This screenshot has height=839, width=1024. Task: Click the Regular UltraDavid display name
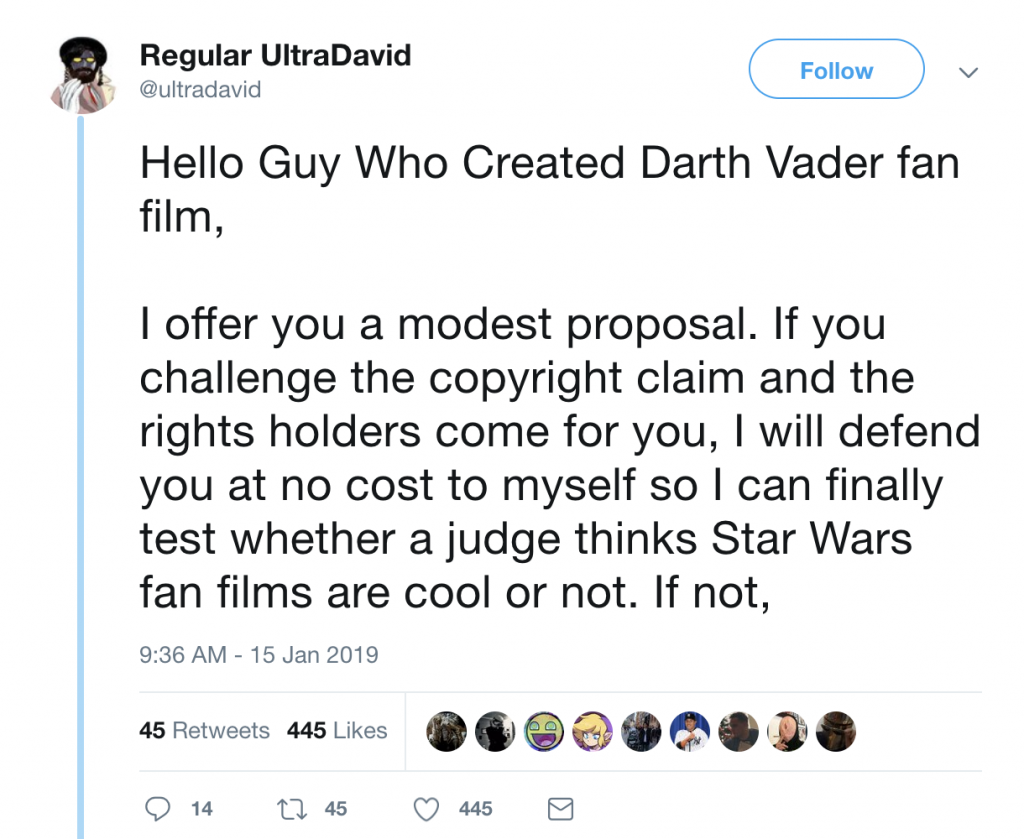(x=275, y=55)
